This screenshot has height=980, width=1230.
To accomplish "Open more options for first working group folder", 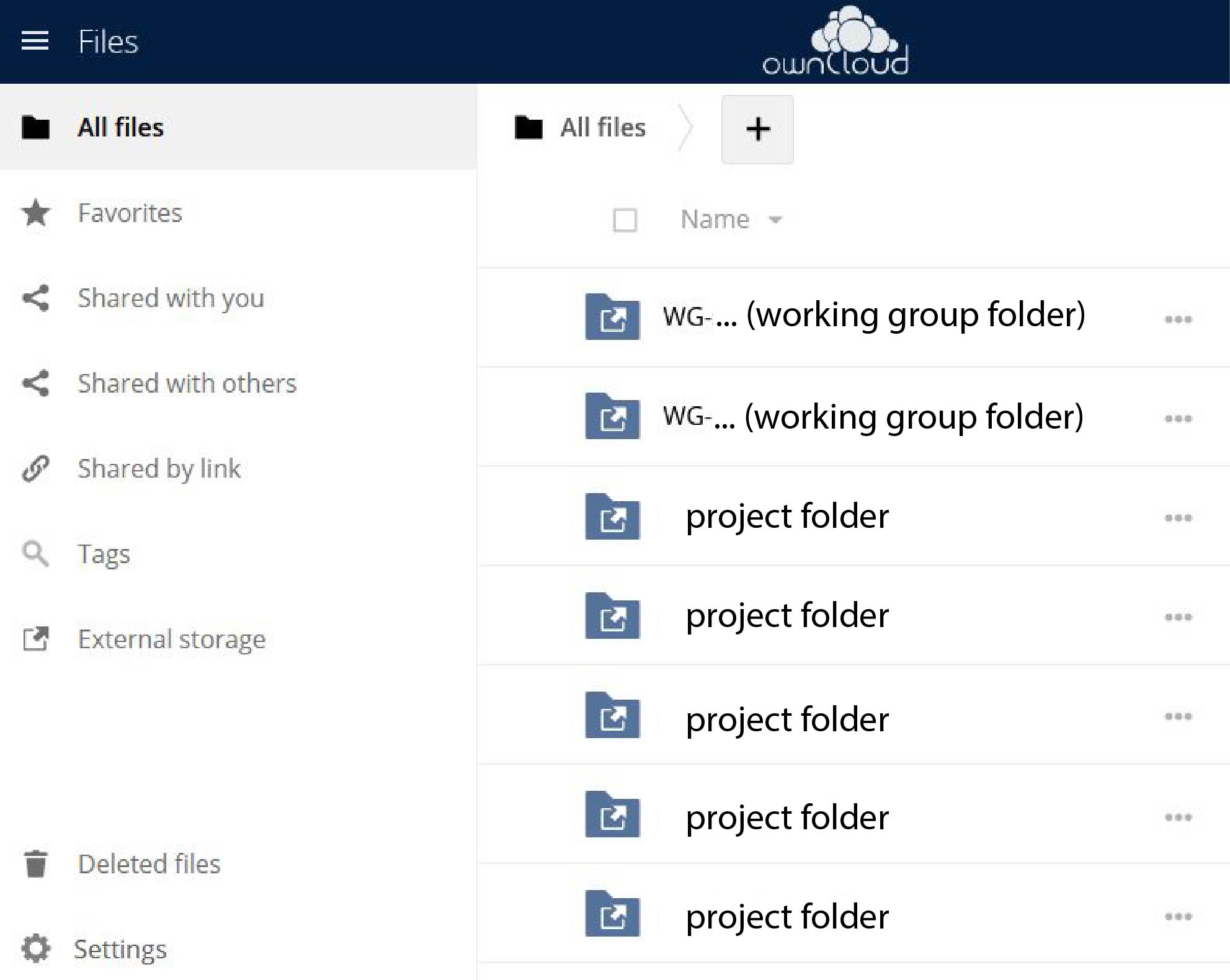I will pos(1178,319).
